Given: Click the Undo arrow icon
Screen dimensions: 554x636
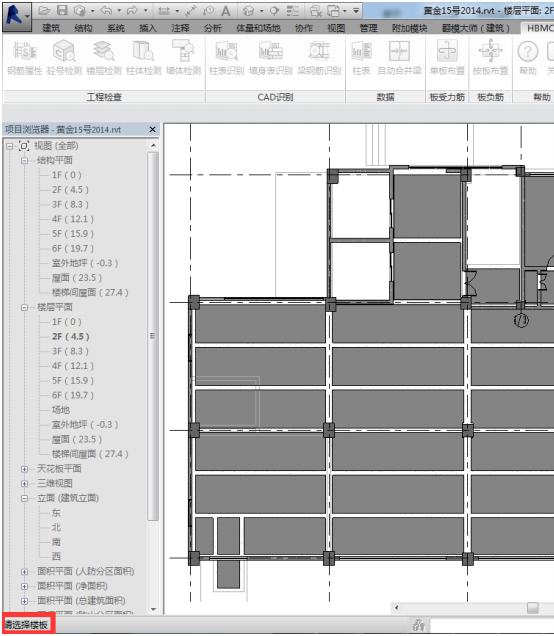Looking at the screenshot, I should click(x=106, y=11).
